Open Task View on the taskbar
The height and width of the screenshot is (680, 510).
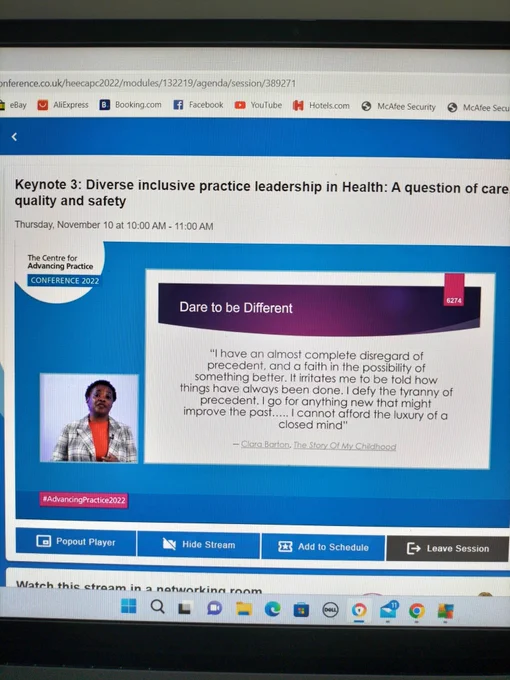(185, 608)
